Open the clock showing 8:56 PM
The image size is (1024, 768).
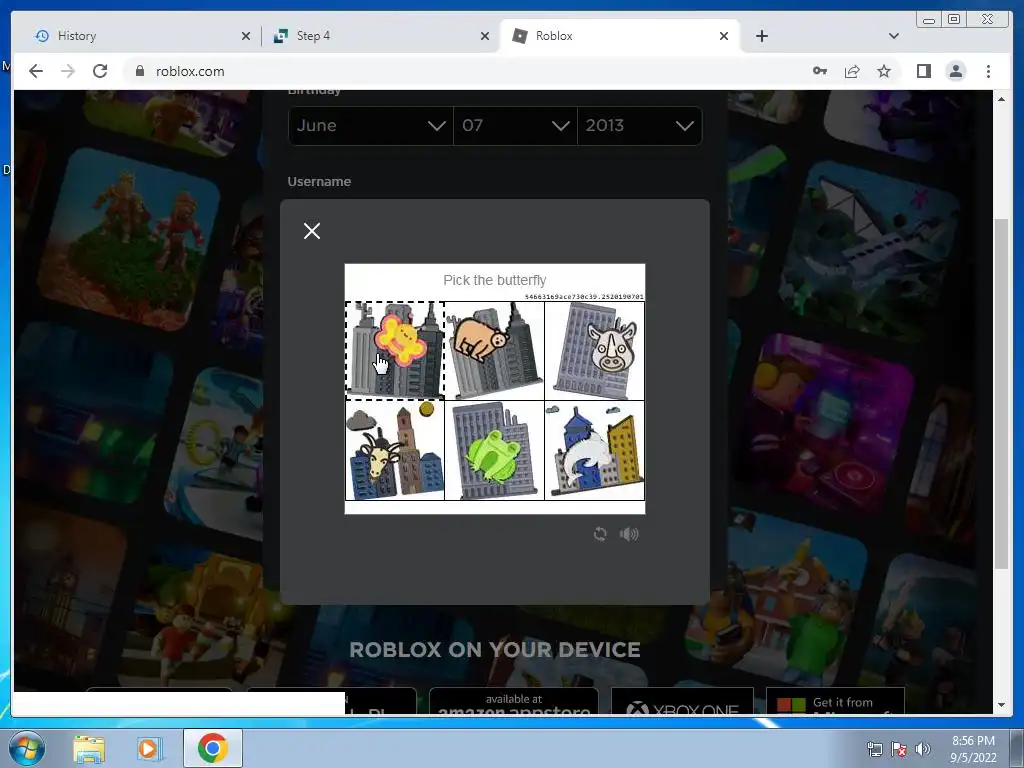[973, 749]
